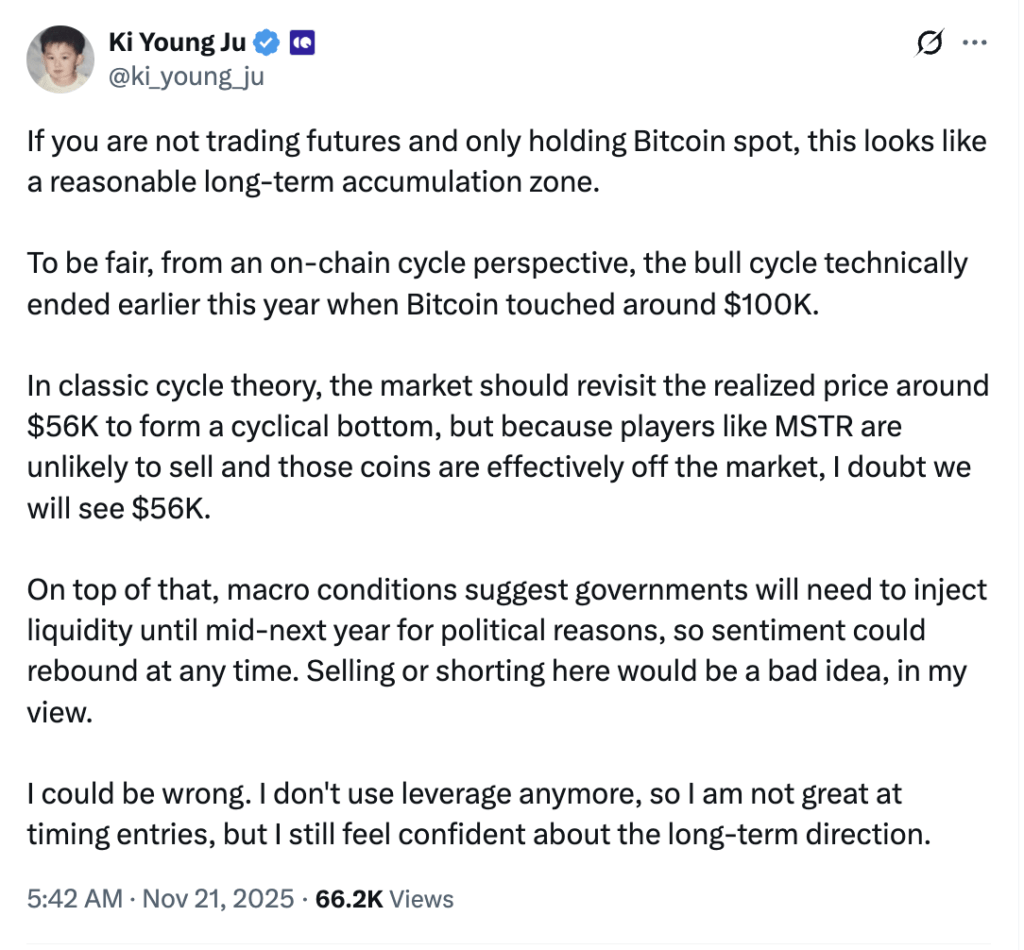Screen dimensions: 1024x950
Task: Click the display name Ki Young Ju
Action: pos(177,43)
